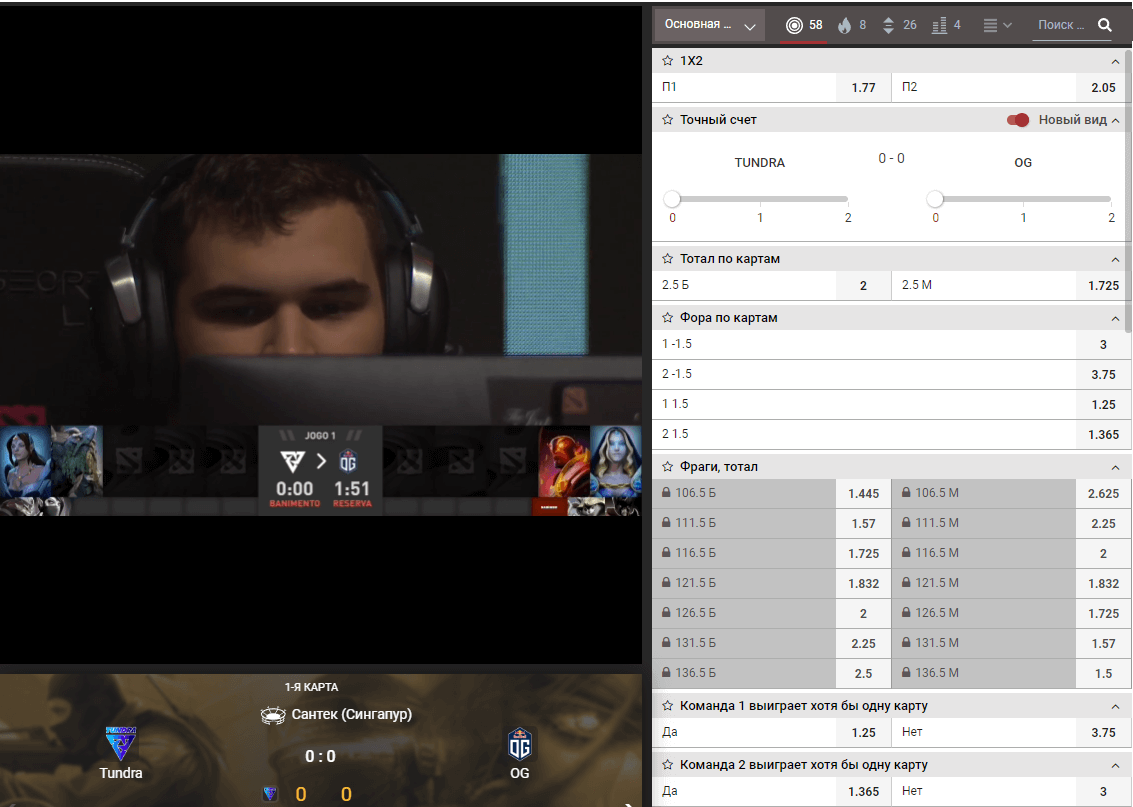Star the Фраги, тотал market
This screenshot has width=1133, height=807.
[x=668, y=467]
